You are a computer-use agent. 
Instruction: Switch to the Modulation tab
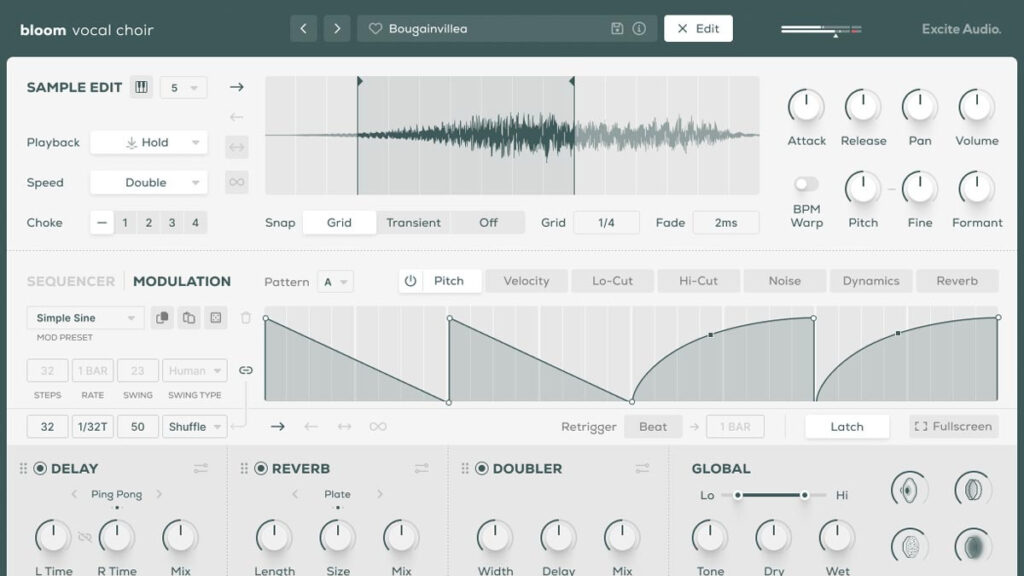pos(182,281)
